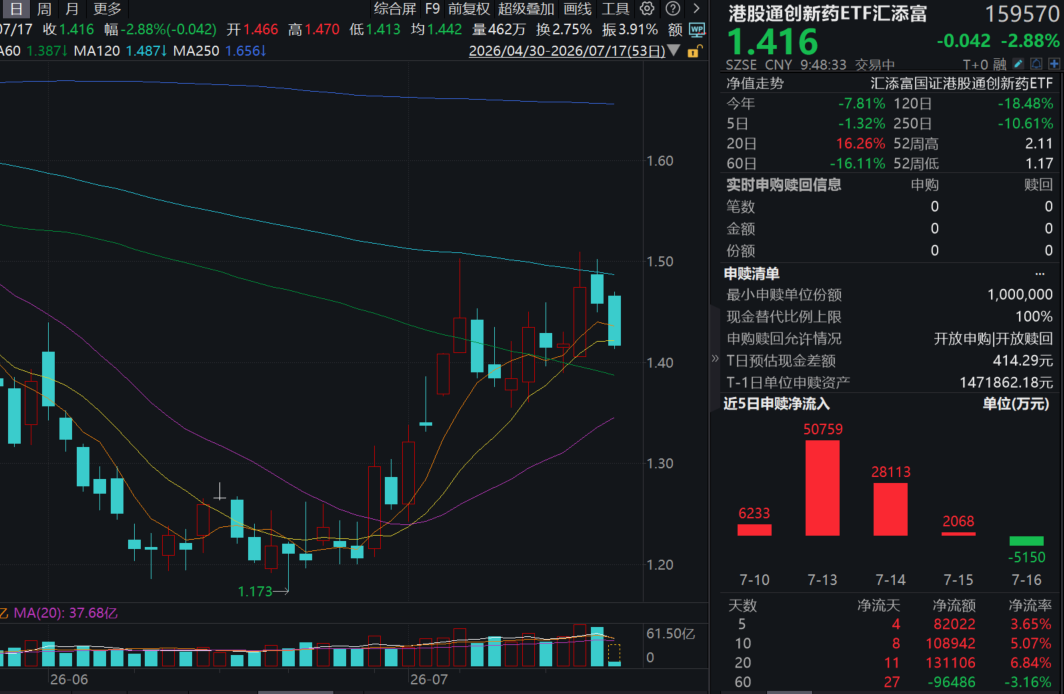Image resolution: width=1064 pixels, height=694 pixels.
Task: Open the 综合屏 view
Action: (x=395, y=9)
